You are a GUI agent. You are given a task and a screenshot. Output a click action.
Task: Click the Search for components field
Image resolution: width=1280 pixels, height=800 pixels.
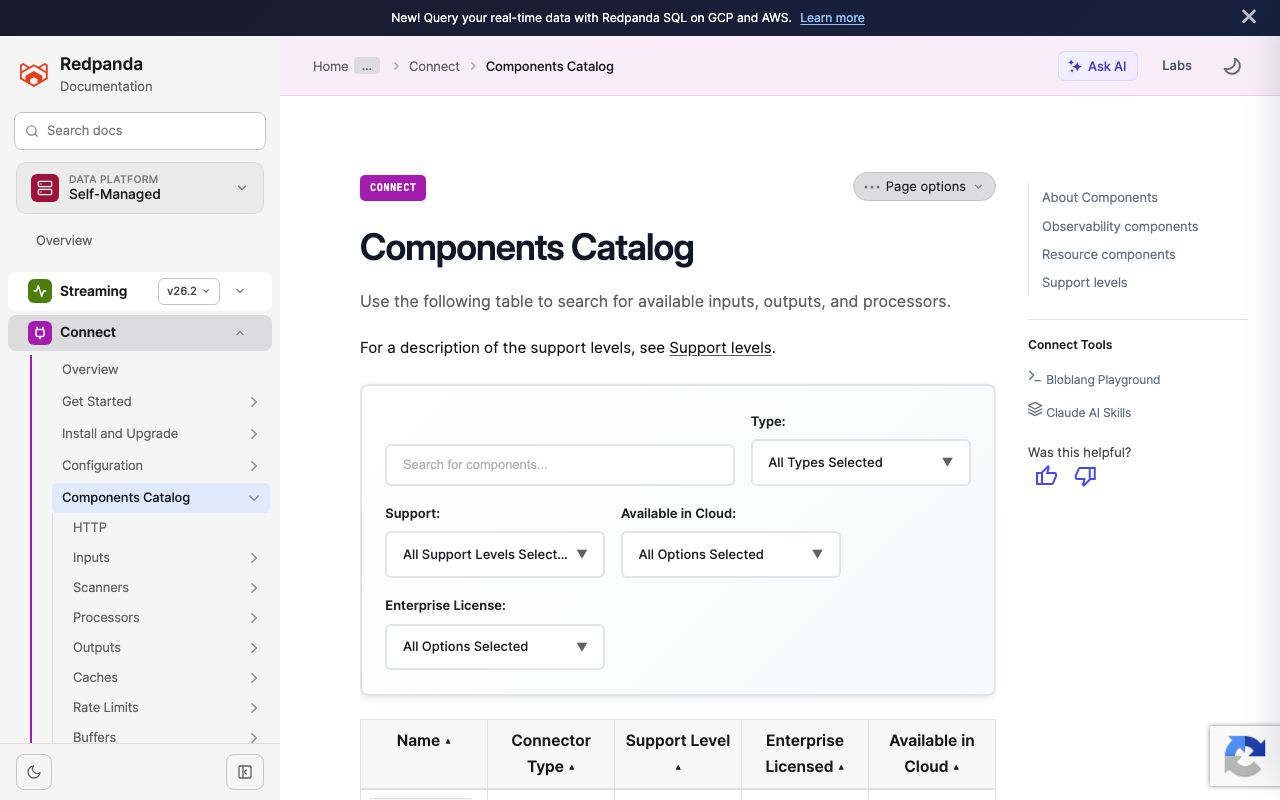click(560, 465)
